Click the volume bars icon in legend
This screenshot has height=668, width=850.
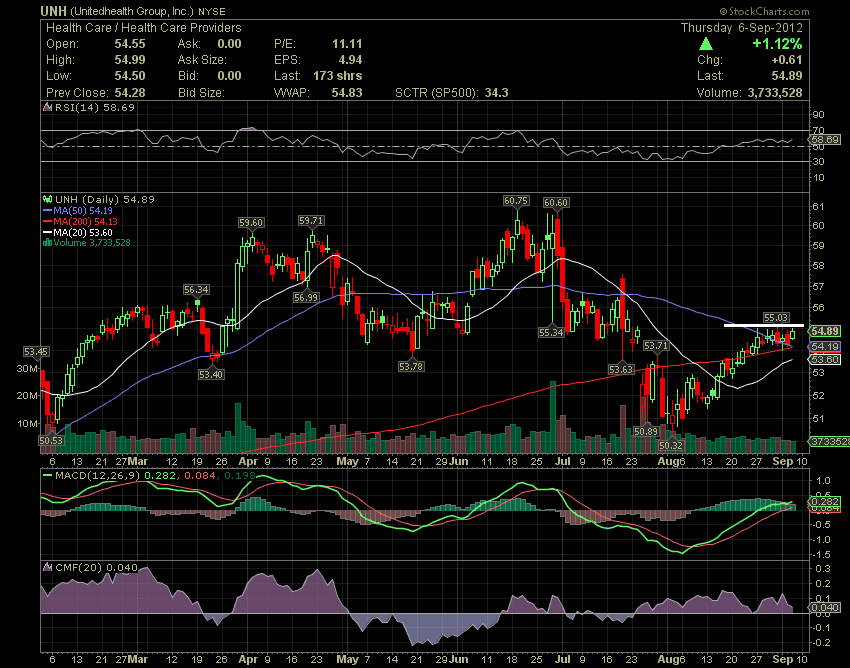pos(48,242)
